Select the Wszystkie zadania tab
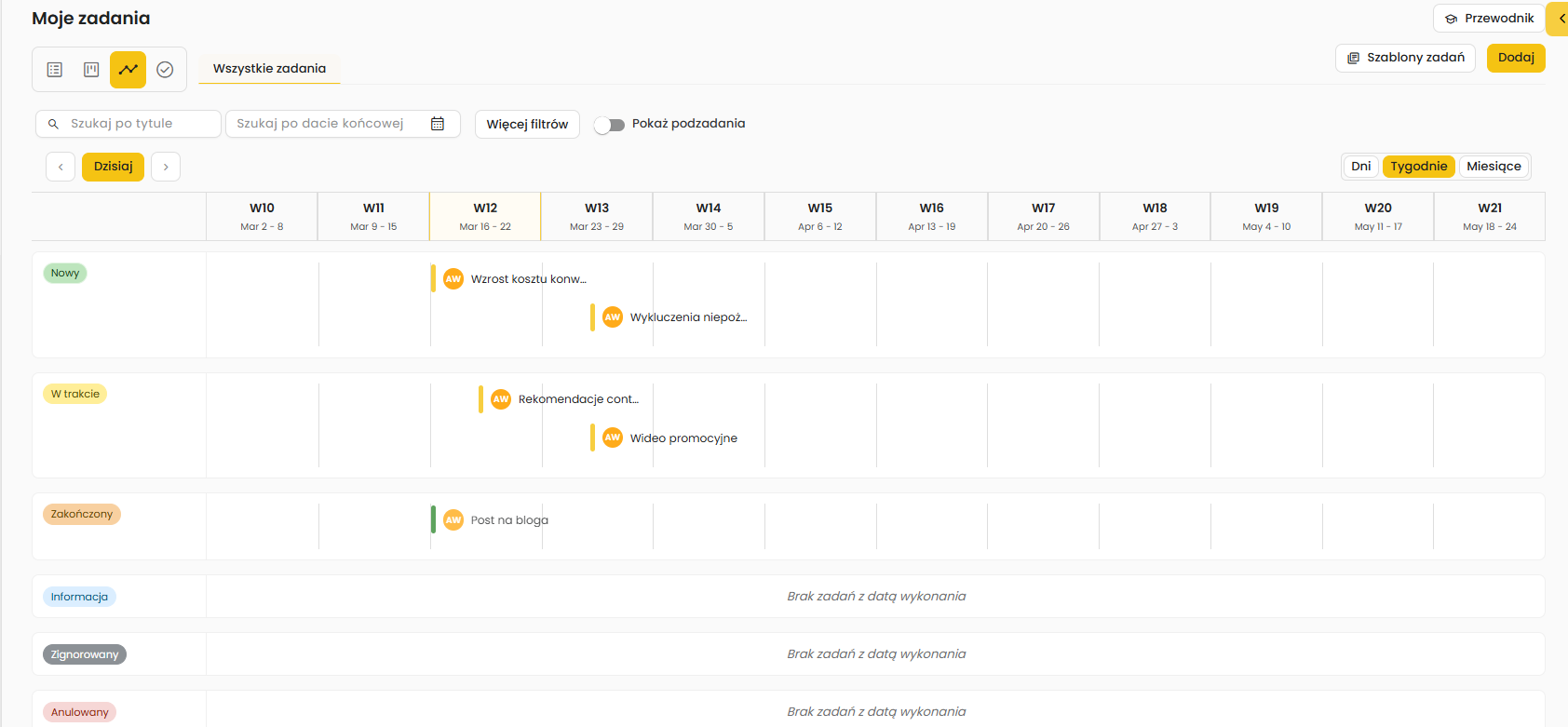This screenshot has width=1568, height=727. tap(269, 69)
